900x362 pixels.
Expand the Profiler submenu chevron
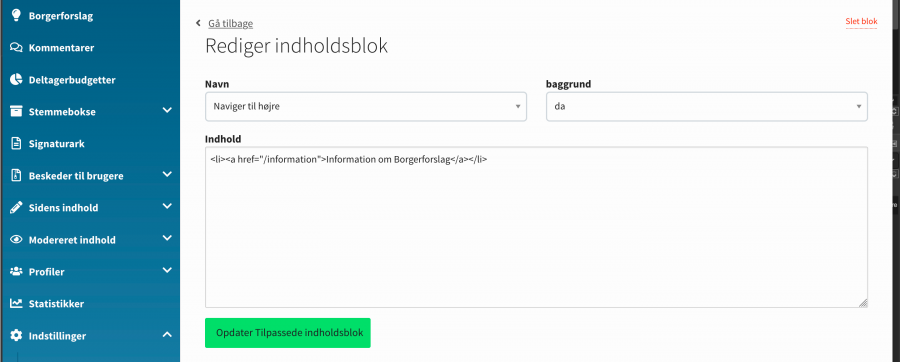tap(167, 270)
